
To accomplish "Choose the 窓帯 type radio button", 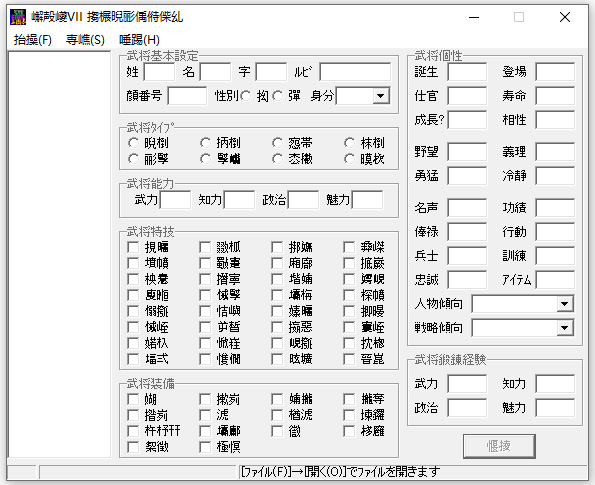I will click(277, 143).
